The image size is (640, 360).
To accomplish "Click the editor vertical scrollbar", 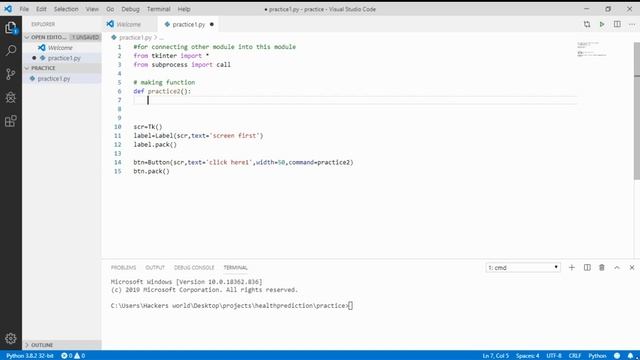I will coord(637,110).
